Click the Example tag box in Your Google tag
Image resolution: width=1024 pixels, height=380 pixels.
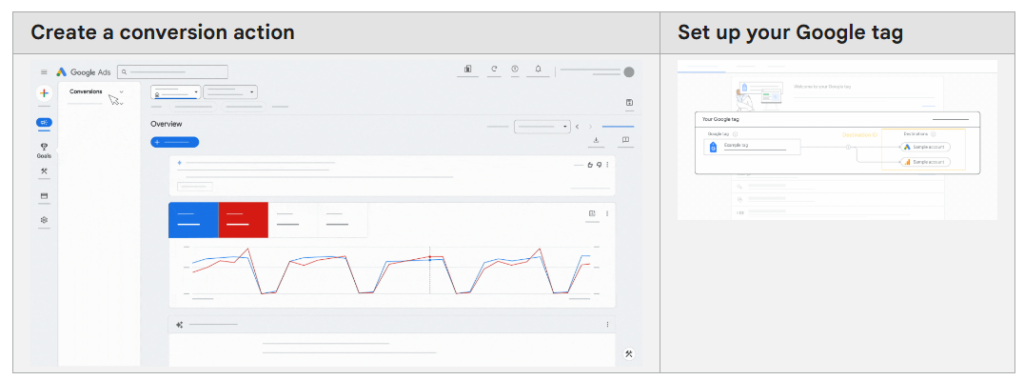pyautogui.click(x=752, y=147)
